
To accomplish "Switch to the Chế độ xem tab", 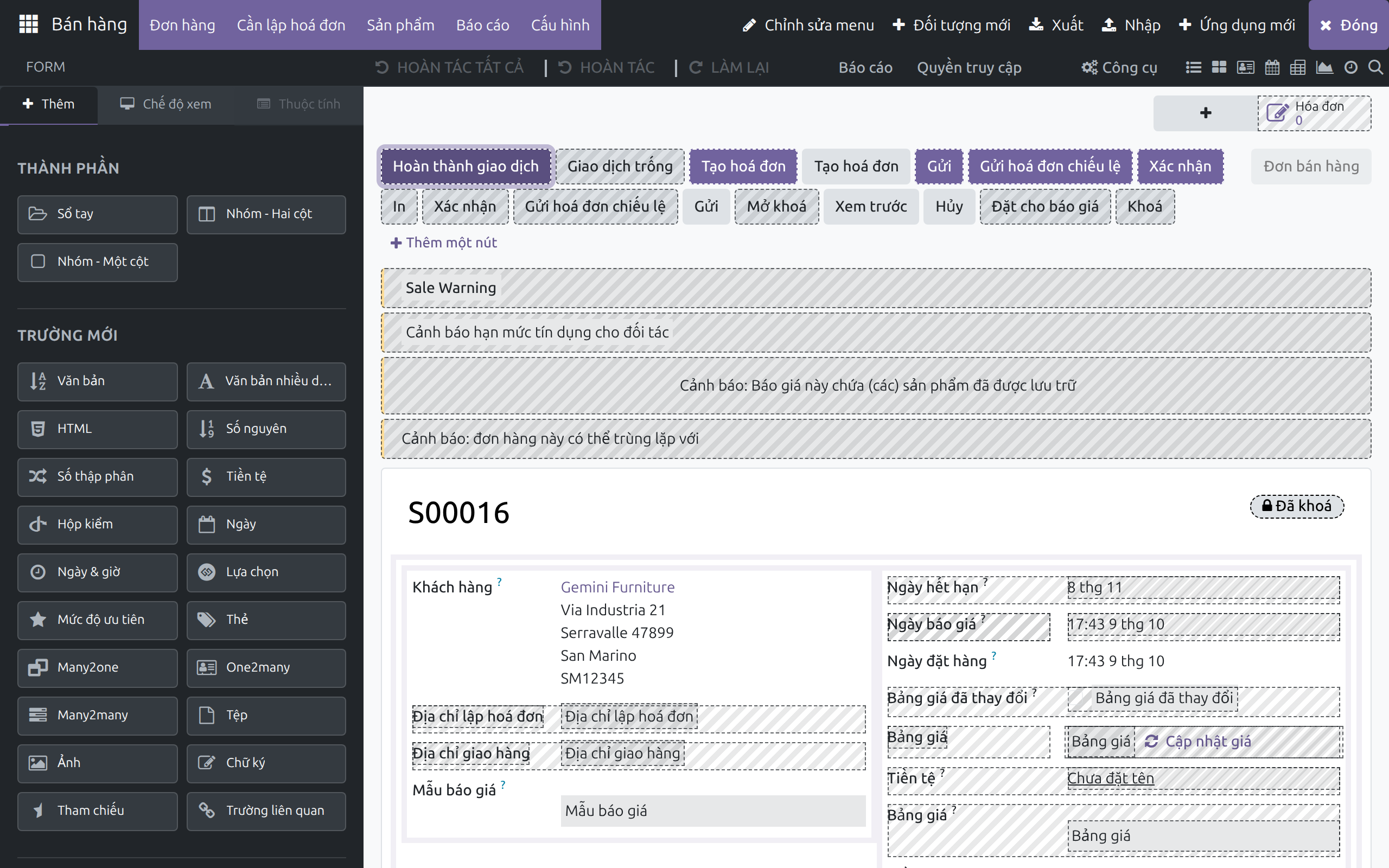I will (165, 104).
